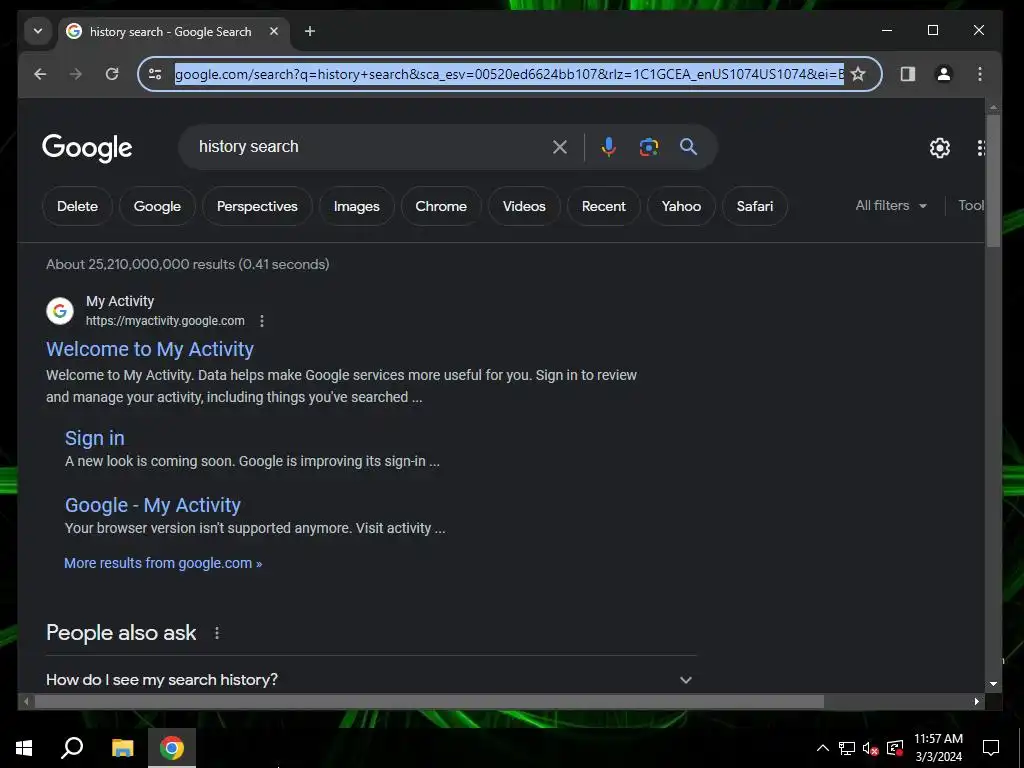Open Chrome side panel
The height and width of the screenshot is (768, 1024).
pyautogui.click(x=908, y=74)
